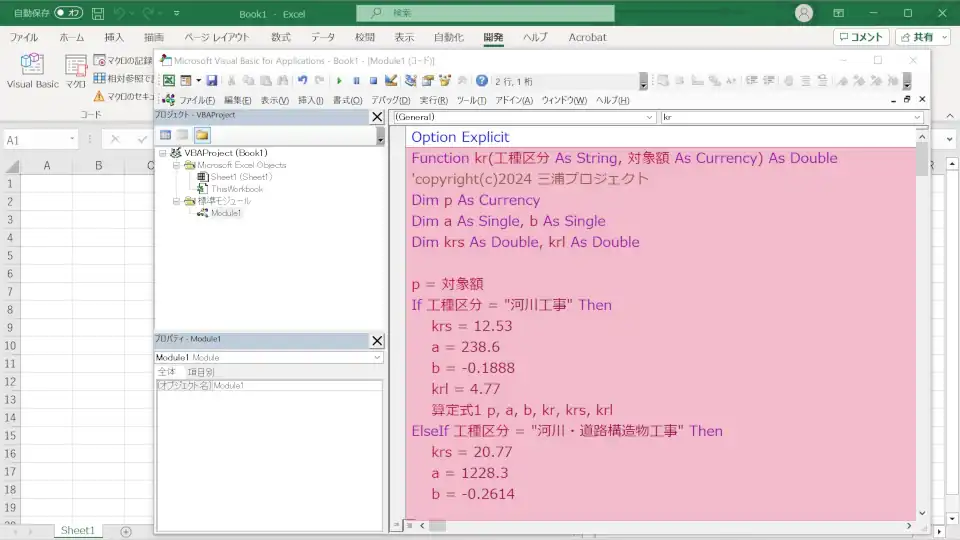Click the code pane scroll-down arrow
960x540 pixels.
[x=922, y=513]
